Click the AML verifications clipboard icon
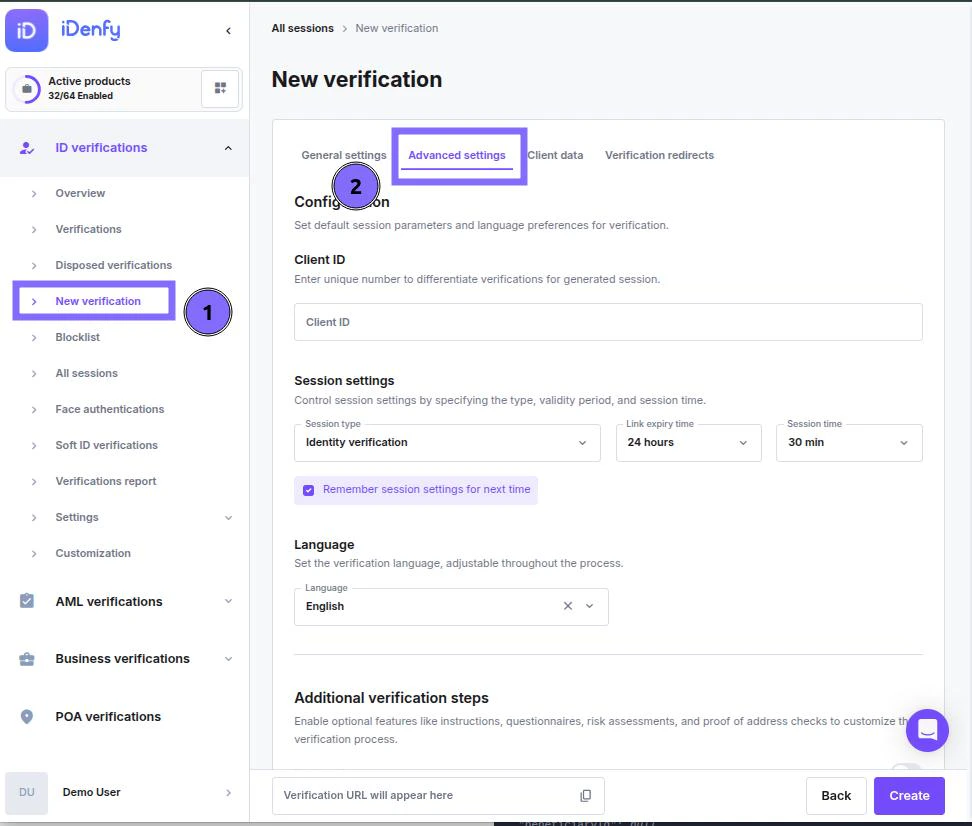The width and height of the screenshot is (972, 826). point(27,601)
